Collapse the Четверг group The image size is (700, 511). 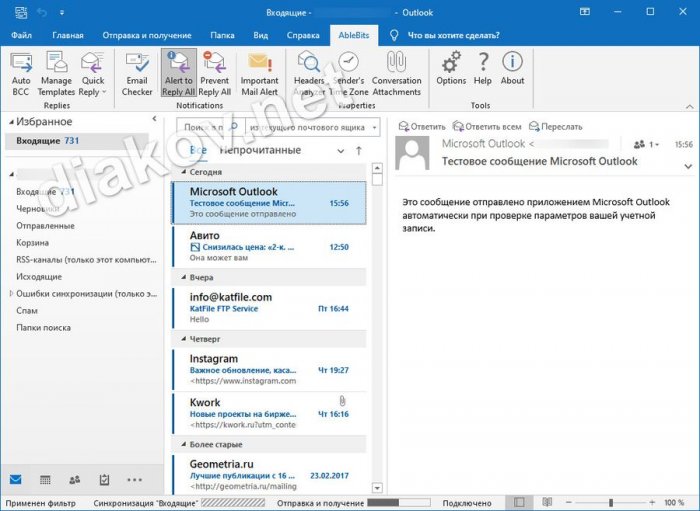183,339
